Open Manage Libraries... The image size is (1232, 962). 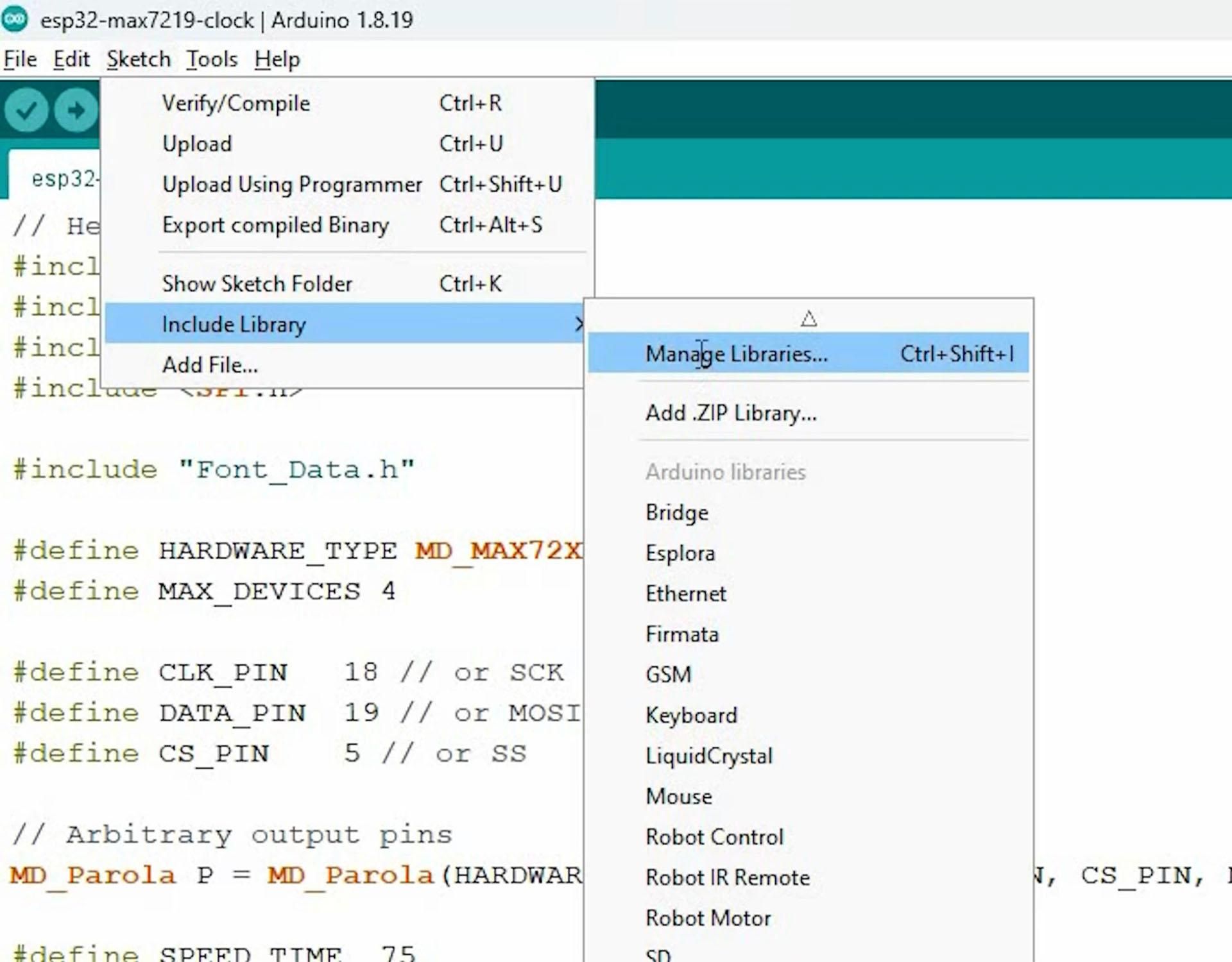point(809,353)
